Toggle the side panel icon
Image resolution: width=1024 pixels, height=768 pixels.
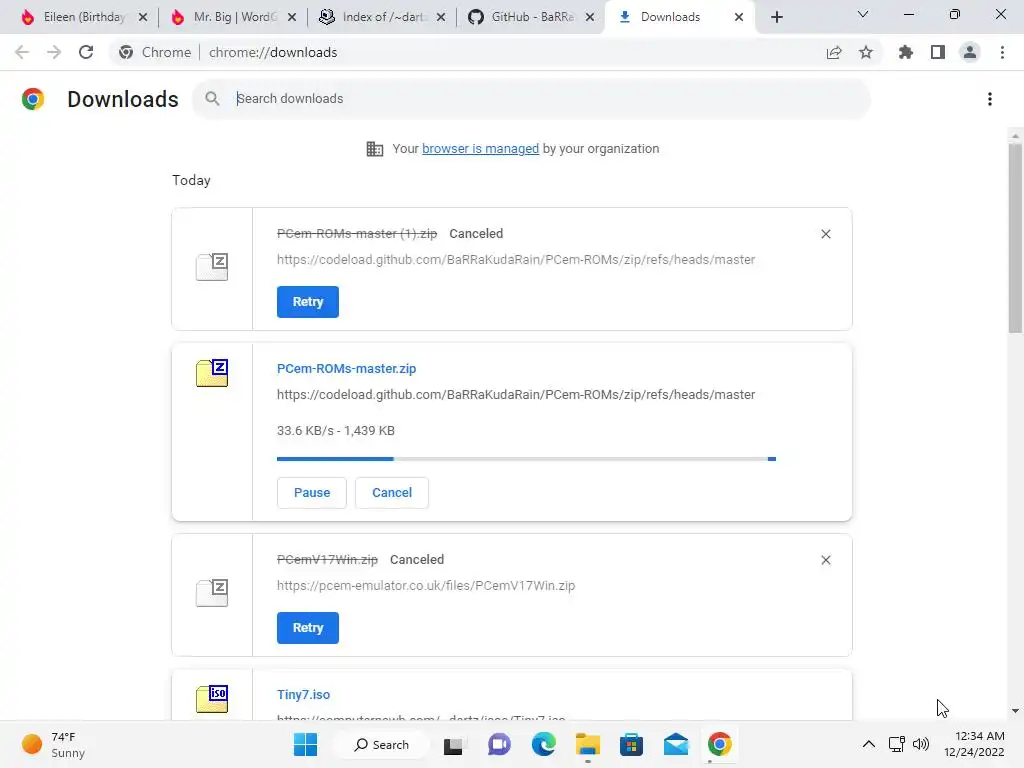pos(938,52)
